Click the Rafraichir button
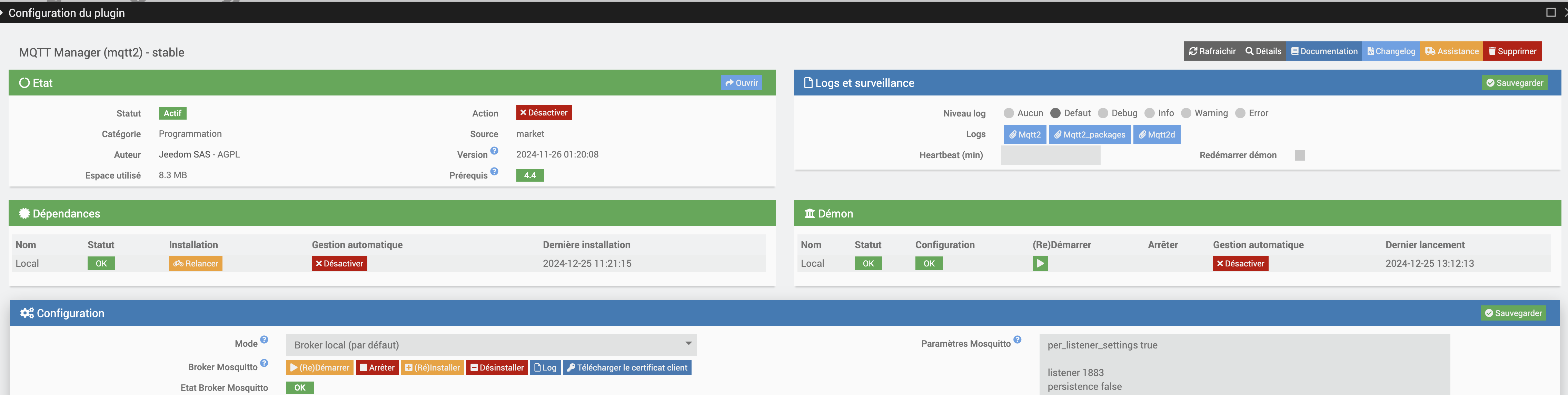1568x395 pixels. (x=1212, y=51)
